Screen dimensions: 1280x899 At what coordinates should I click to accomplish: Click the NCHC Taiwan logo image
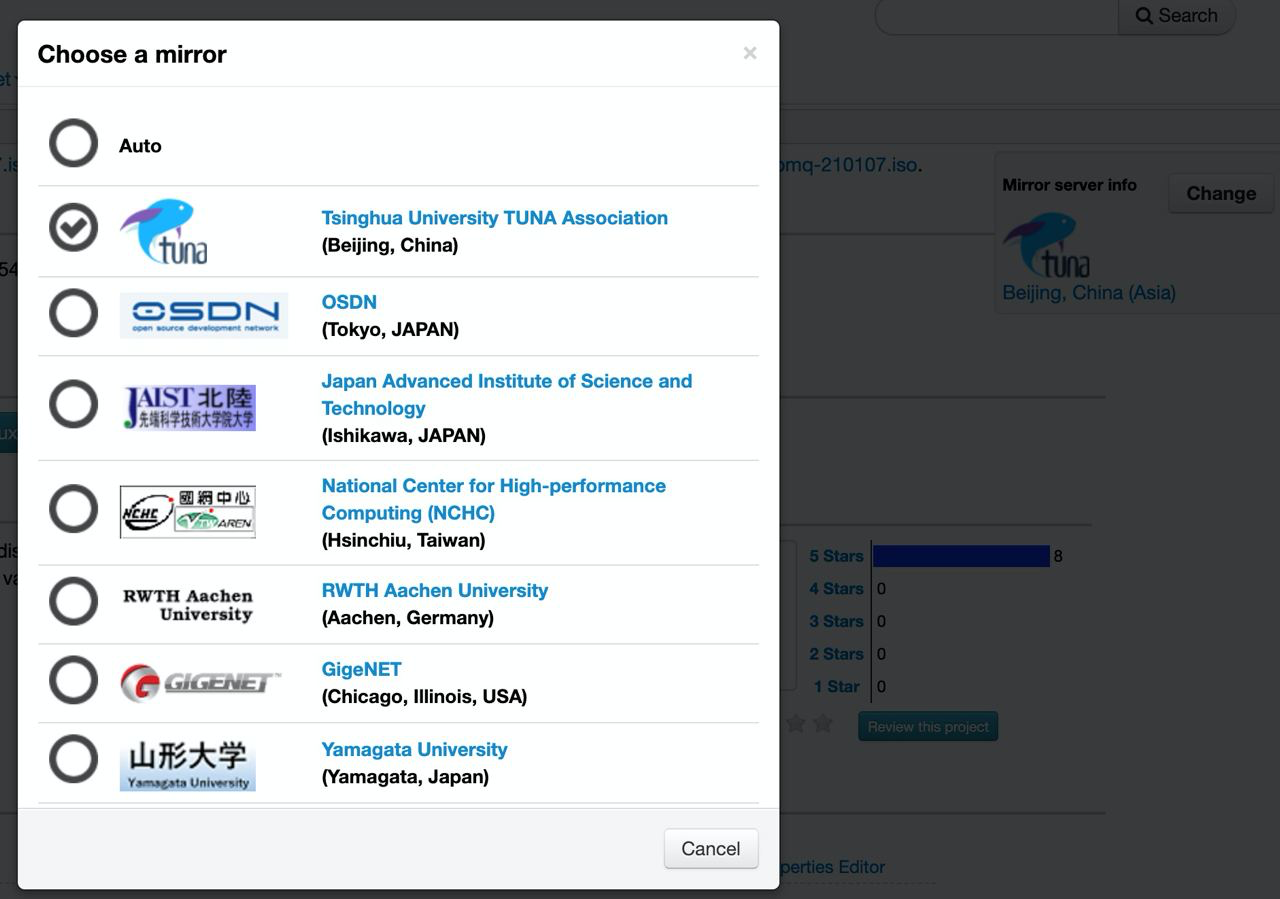pyautogui.click(x=187, y=509)
